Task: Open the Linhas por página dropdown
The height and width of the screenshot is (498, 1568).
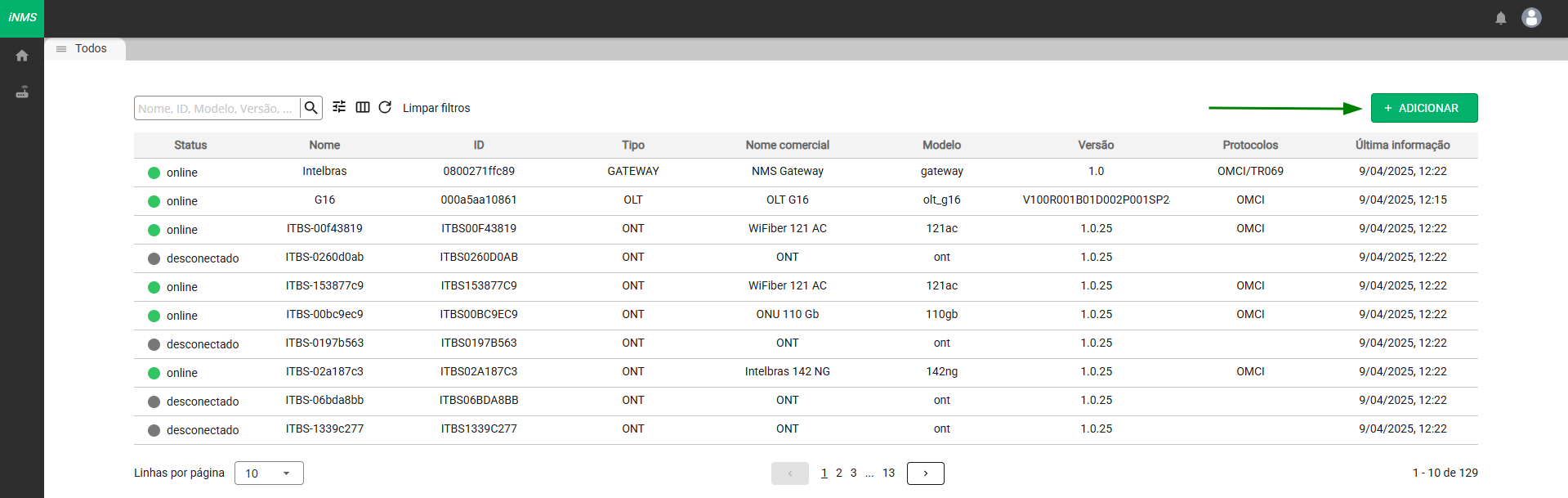Action: pos(269,473)
